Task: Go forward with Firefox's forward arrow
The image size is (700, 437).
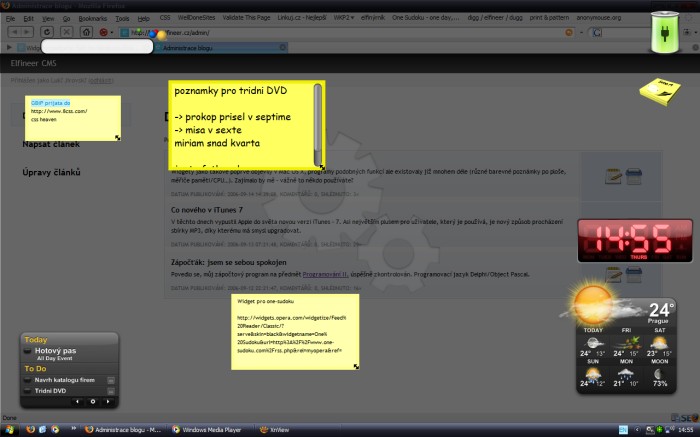Action: coord(27,32)
